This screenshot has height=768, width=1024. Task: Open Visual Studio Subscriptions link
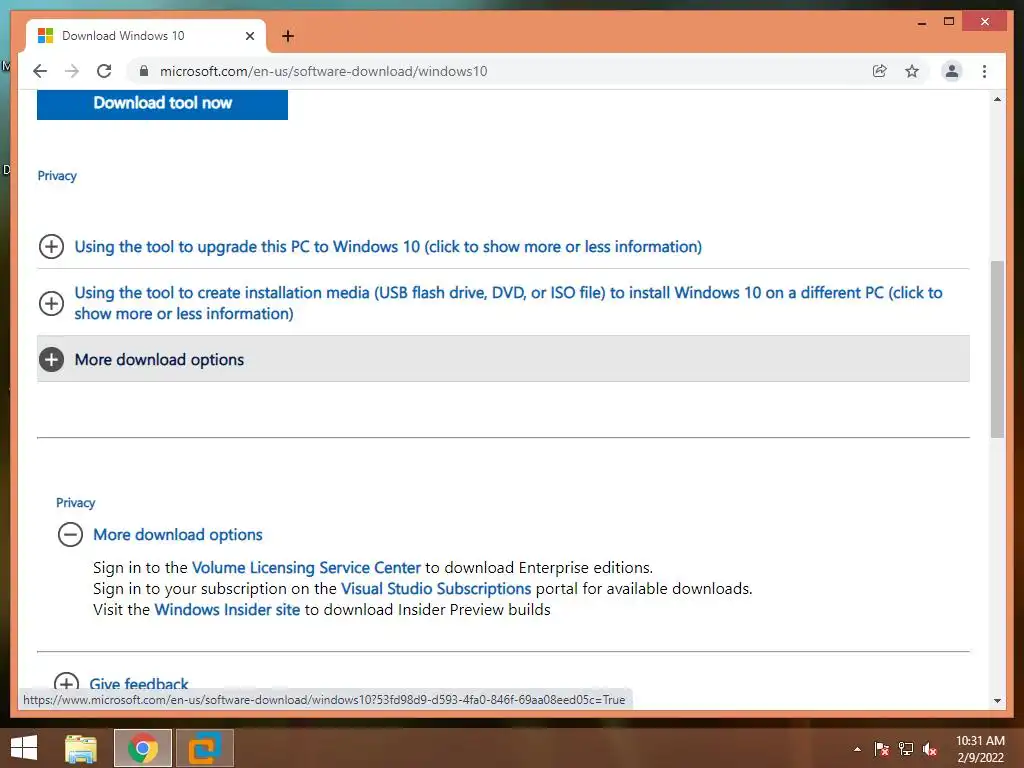tap(436, 588)
